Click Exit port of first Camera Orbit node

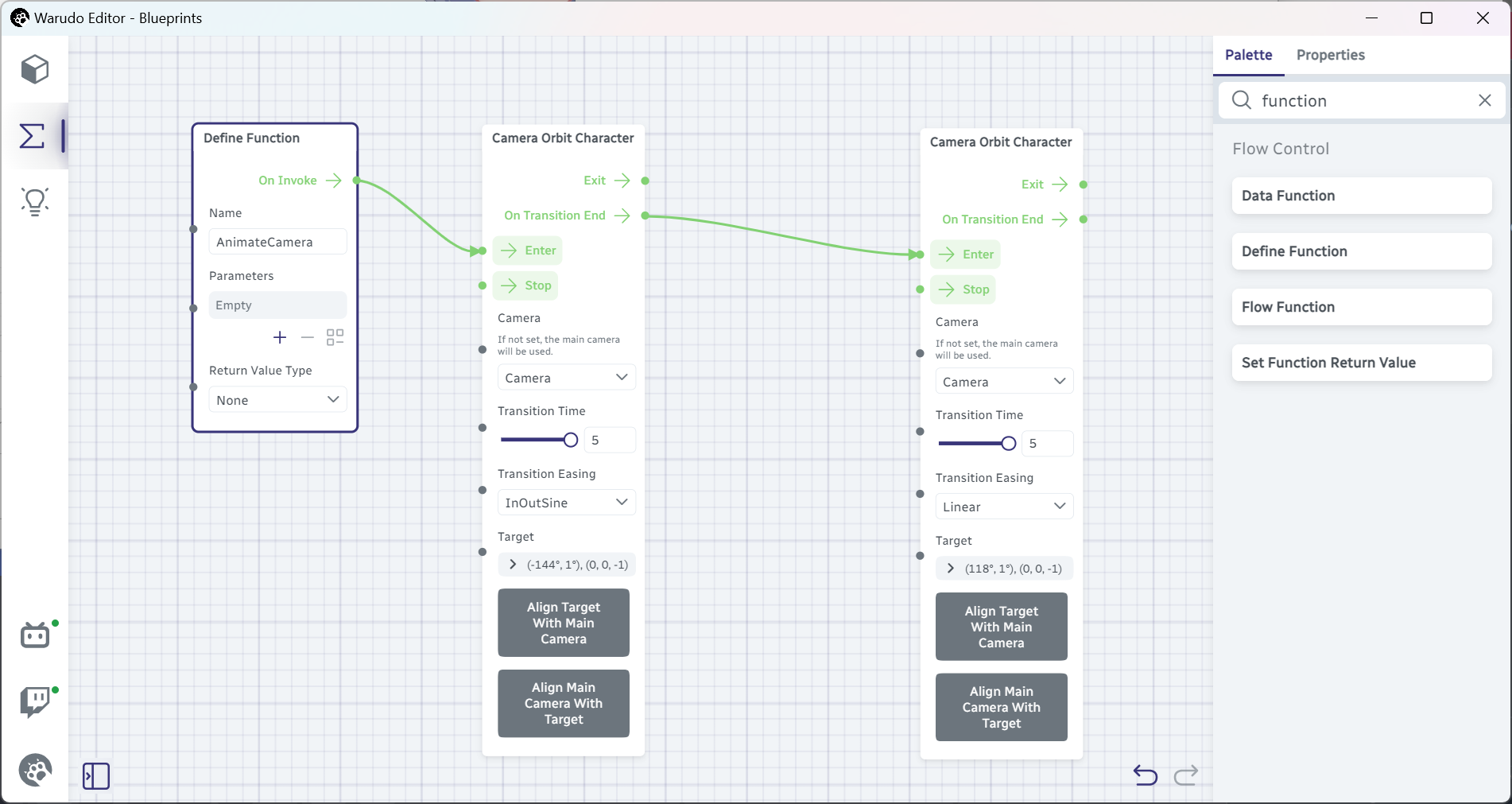point(645,181)
